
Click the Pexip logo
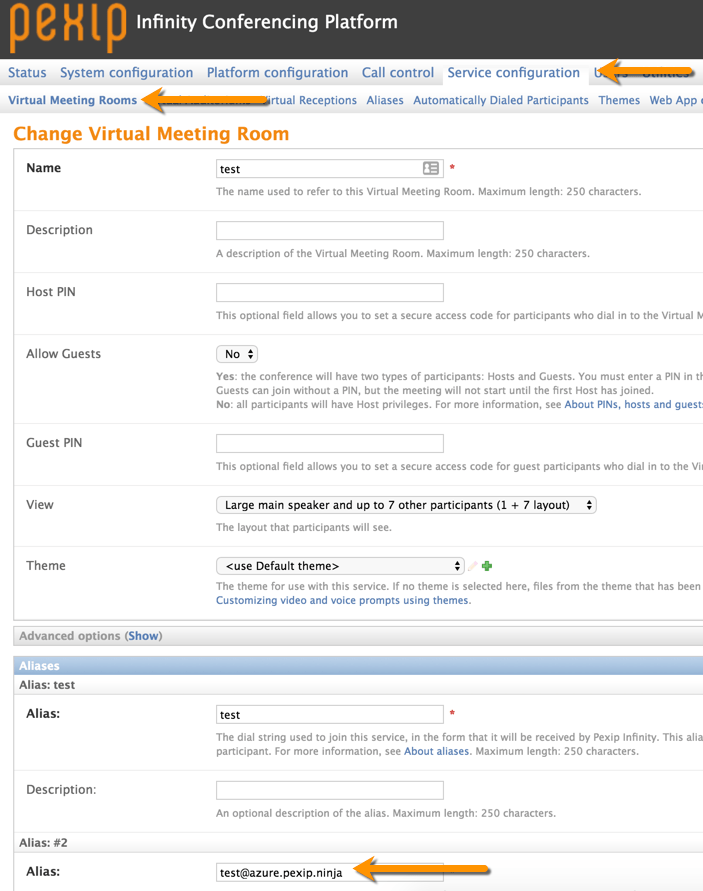click(68, 26)
